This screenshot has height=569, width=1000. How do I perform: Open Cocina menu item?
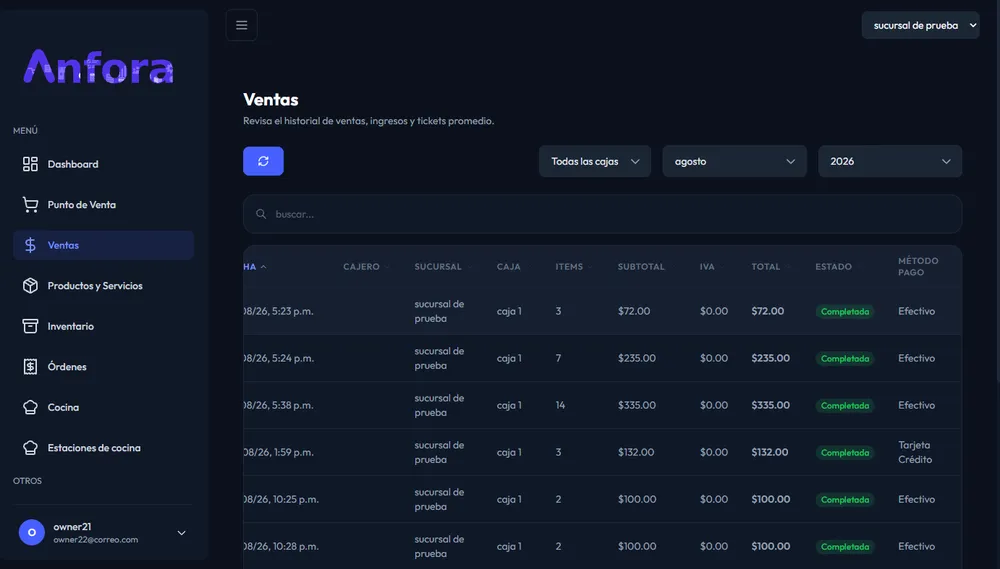pyautogui.click(x=103, y=407)
